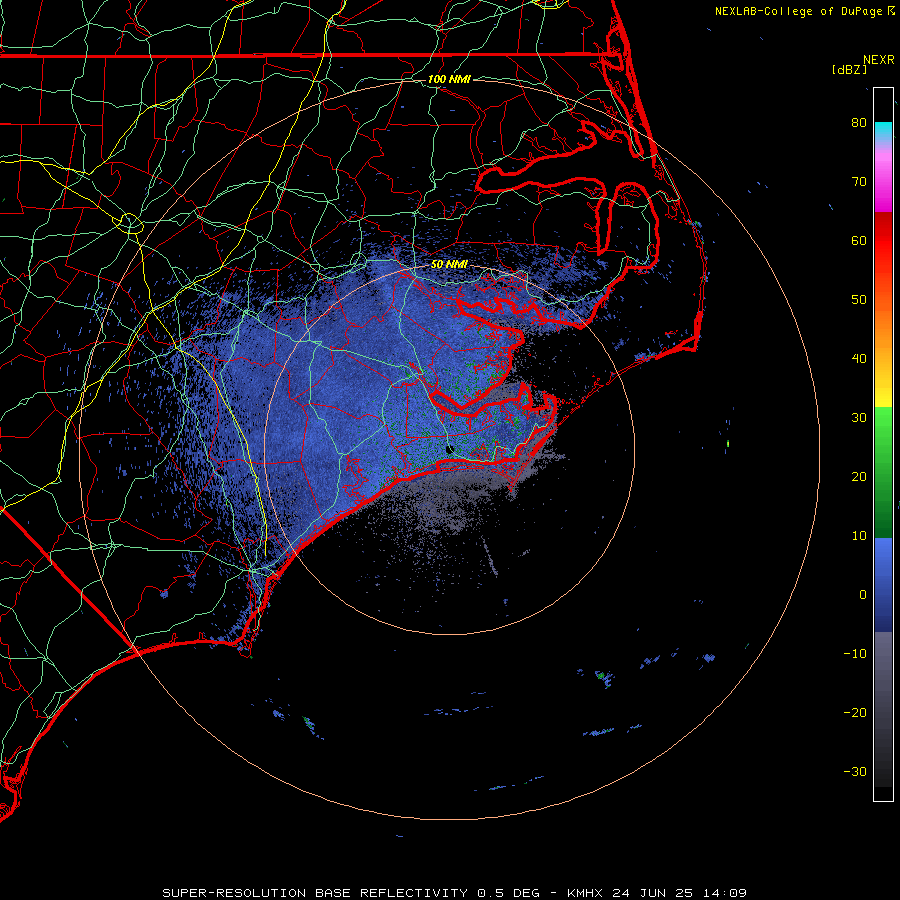Click the [dBZ] units label

click(x=849, y=70)
